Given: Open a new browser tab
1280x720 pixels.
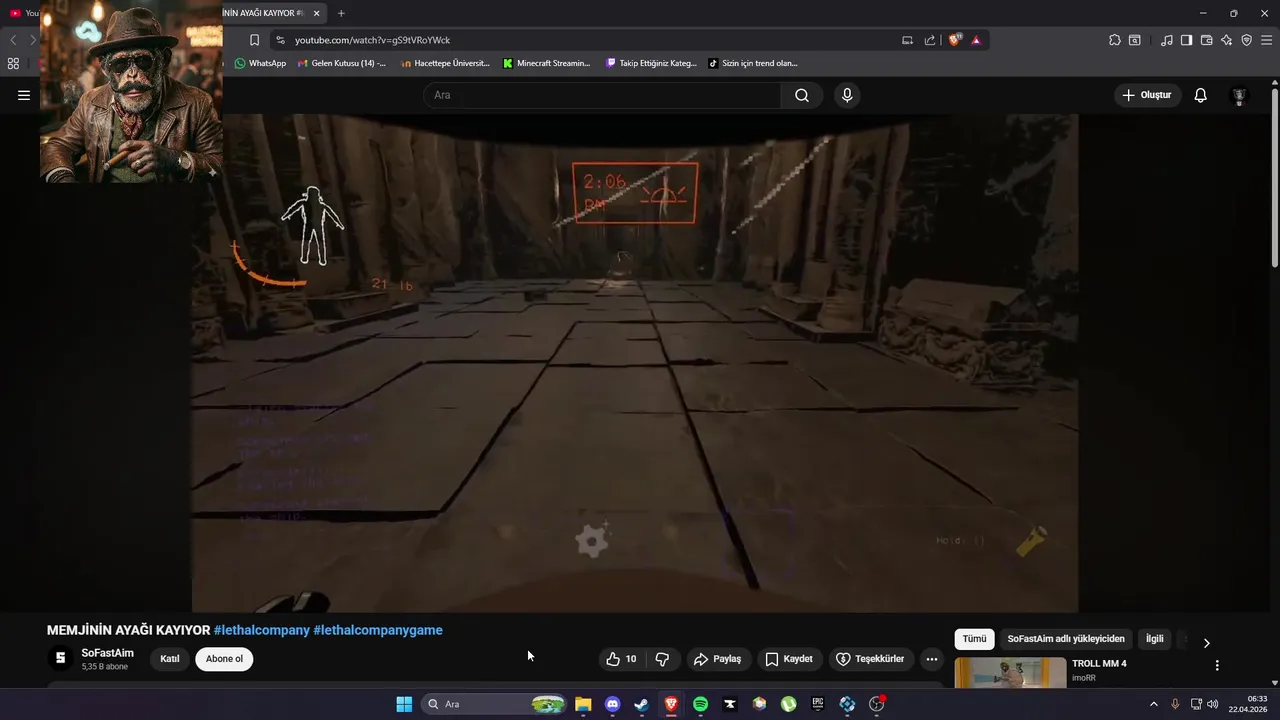Looking at the screenshot, I should 341,13.
